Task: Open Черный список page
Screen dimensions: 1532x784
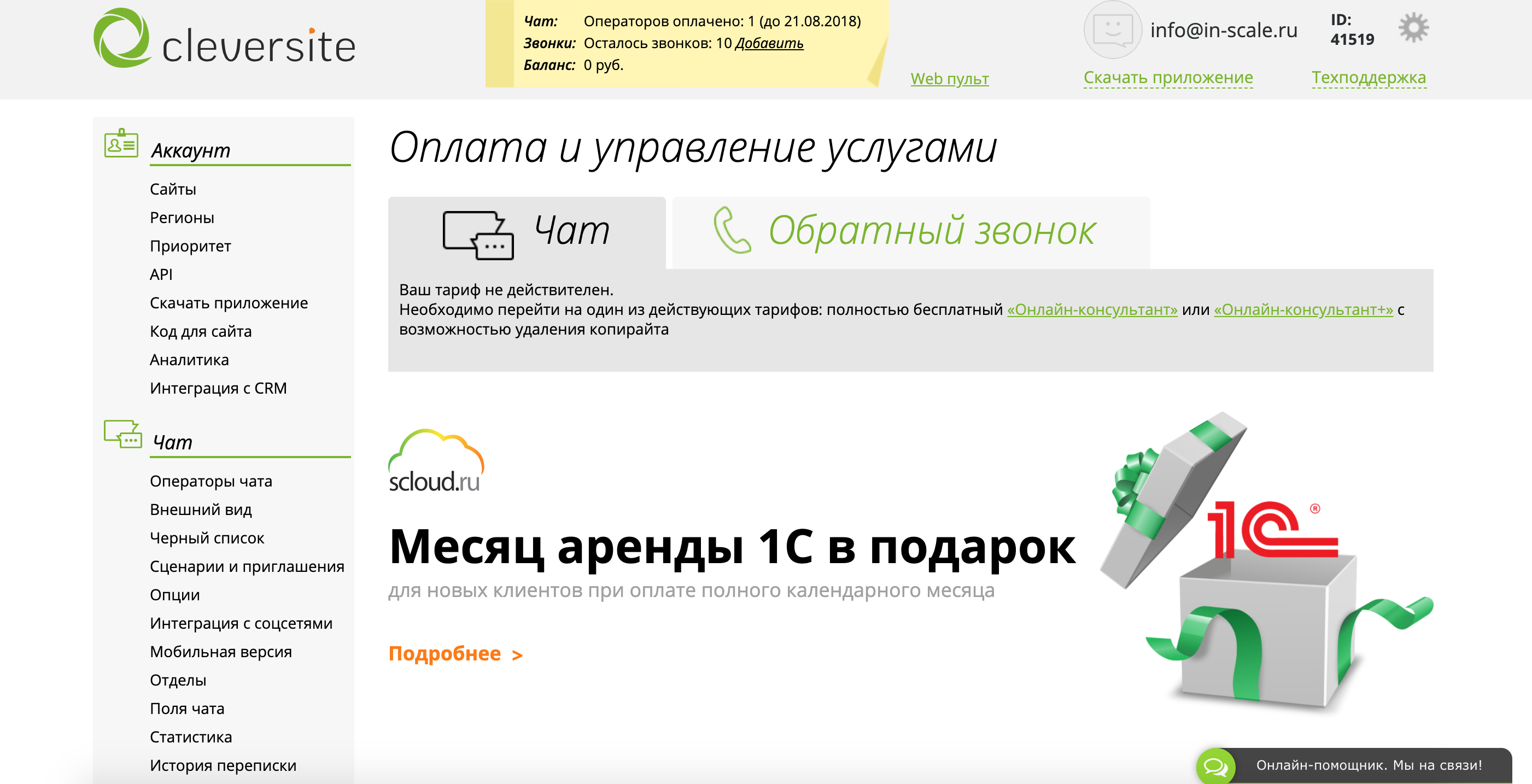Action: pos(207,539)
